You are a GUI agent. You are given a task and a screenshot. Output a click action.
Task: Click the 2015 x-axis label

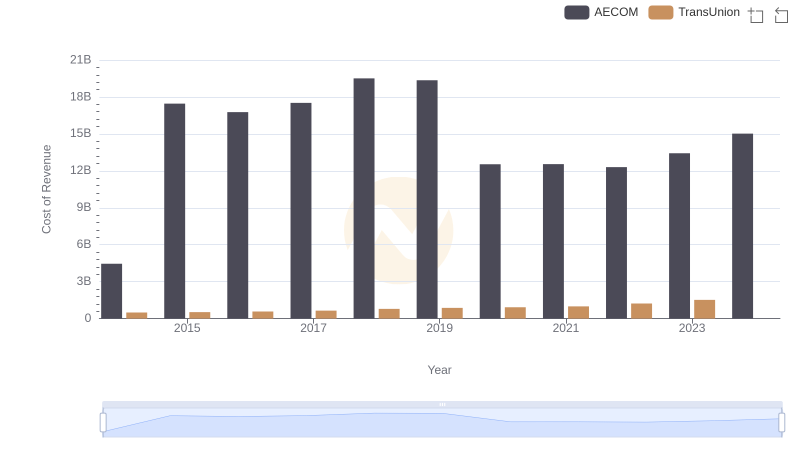click(x=187, y=328)
